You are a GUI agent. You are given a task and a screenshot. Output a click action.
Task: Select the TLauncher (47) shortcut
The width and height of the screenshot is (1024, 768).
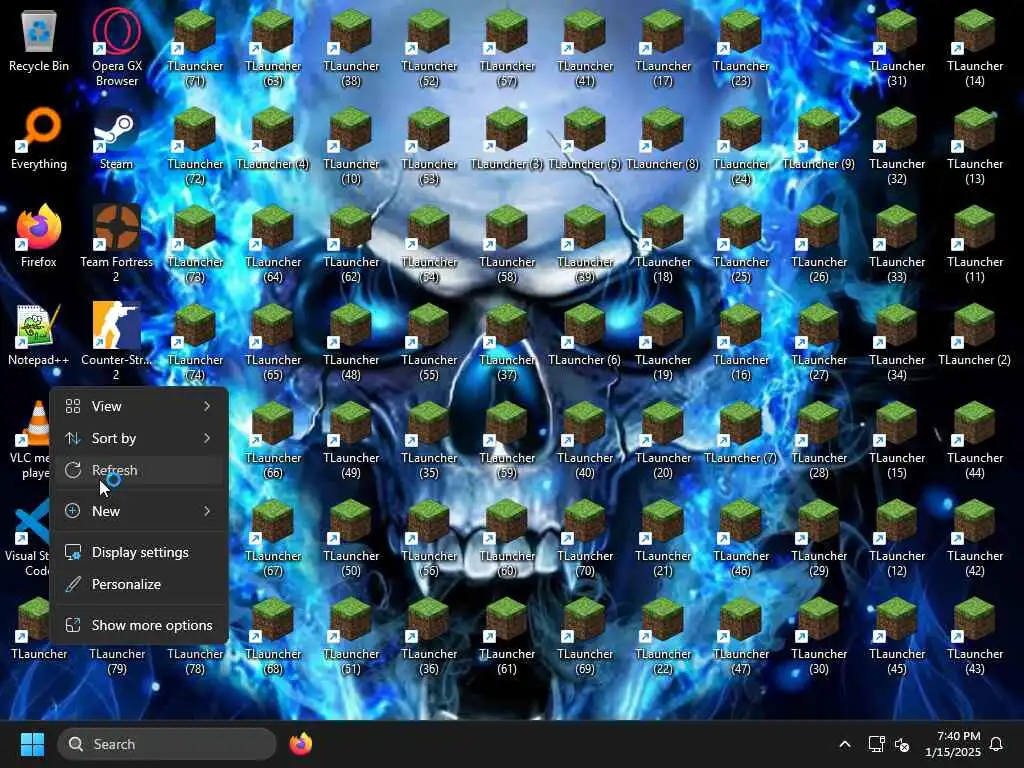point(741,635)
